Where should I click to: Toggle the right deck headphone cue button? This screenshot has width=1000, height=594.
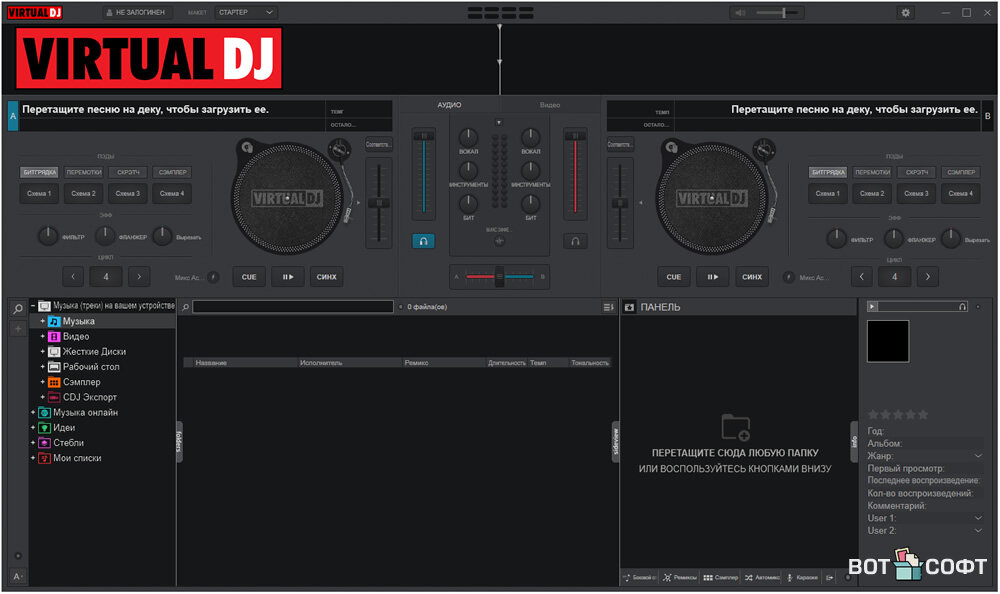click(x=575, y=241)
